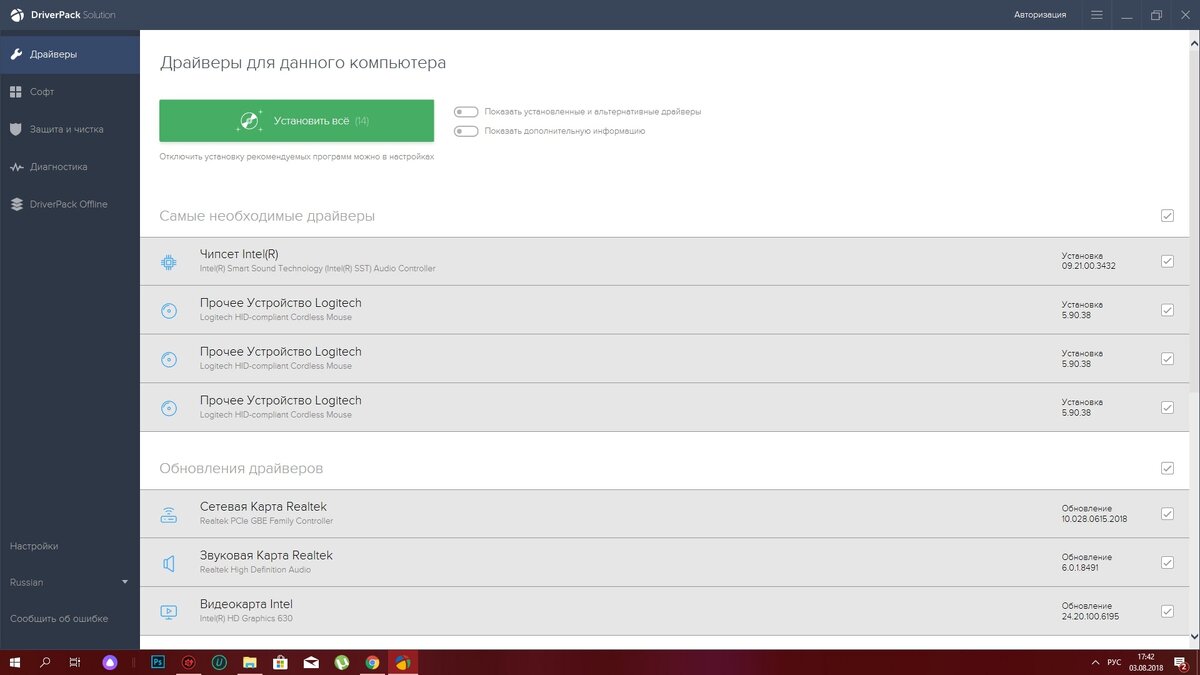Open the notification center icon
Viewport: 1200px width, 675px height.
pos(1180,662)
